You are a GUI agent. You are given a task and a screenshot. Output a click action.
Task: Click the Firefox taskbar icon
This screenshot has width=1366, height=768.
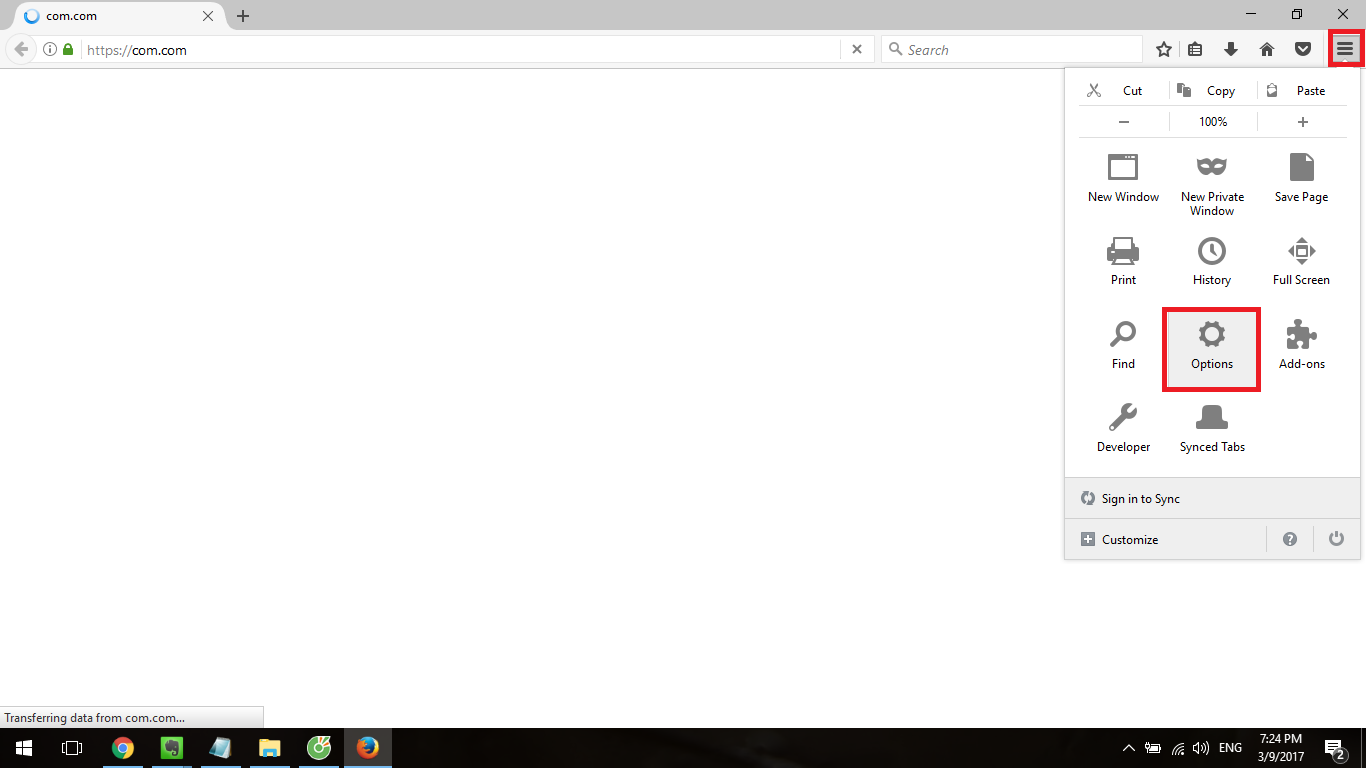click(x=368, y=748)
